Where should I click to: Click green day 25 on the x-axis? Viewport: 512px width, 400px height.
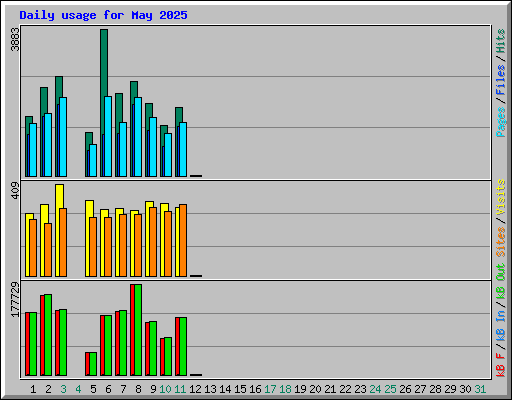point(390,389)
